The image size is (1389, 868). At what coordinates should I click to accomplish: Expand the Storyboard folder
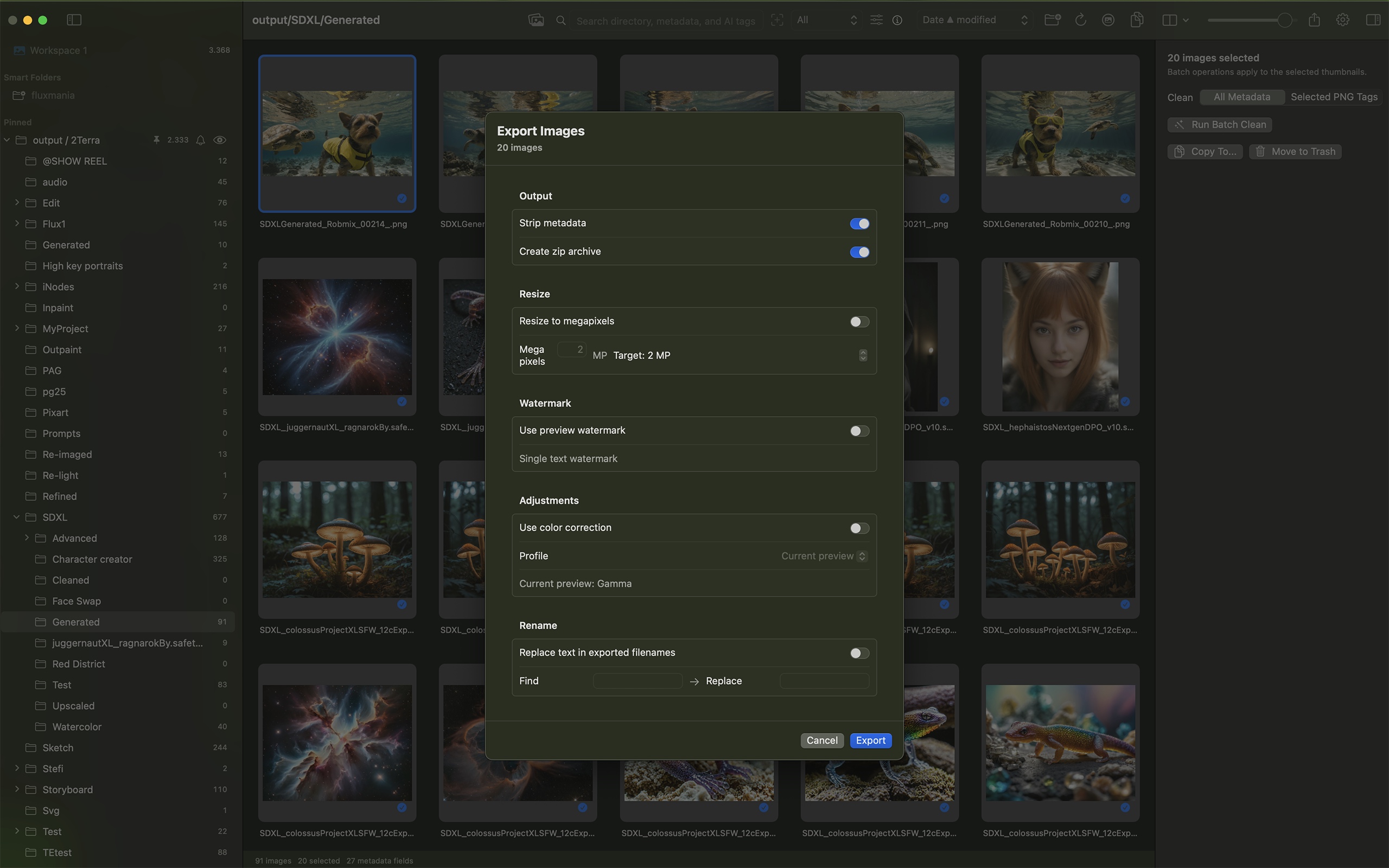(17, 789)
